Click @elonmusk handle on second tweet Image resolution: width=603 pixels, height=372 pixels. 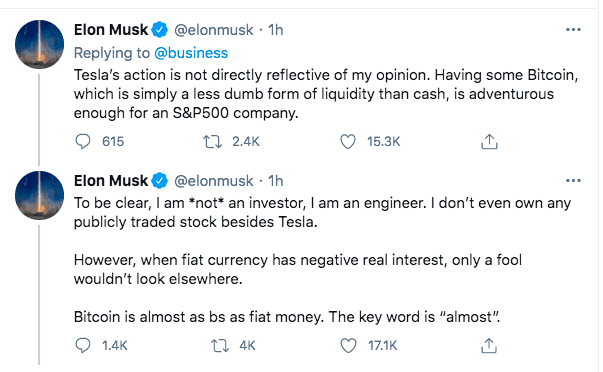(214, 180)
